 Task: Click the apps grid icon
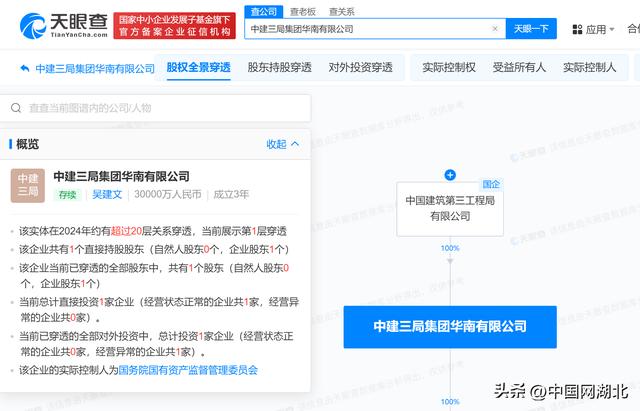pos(577,29)
